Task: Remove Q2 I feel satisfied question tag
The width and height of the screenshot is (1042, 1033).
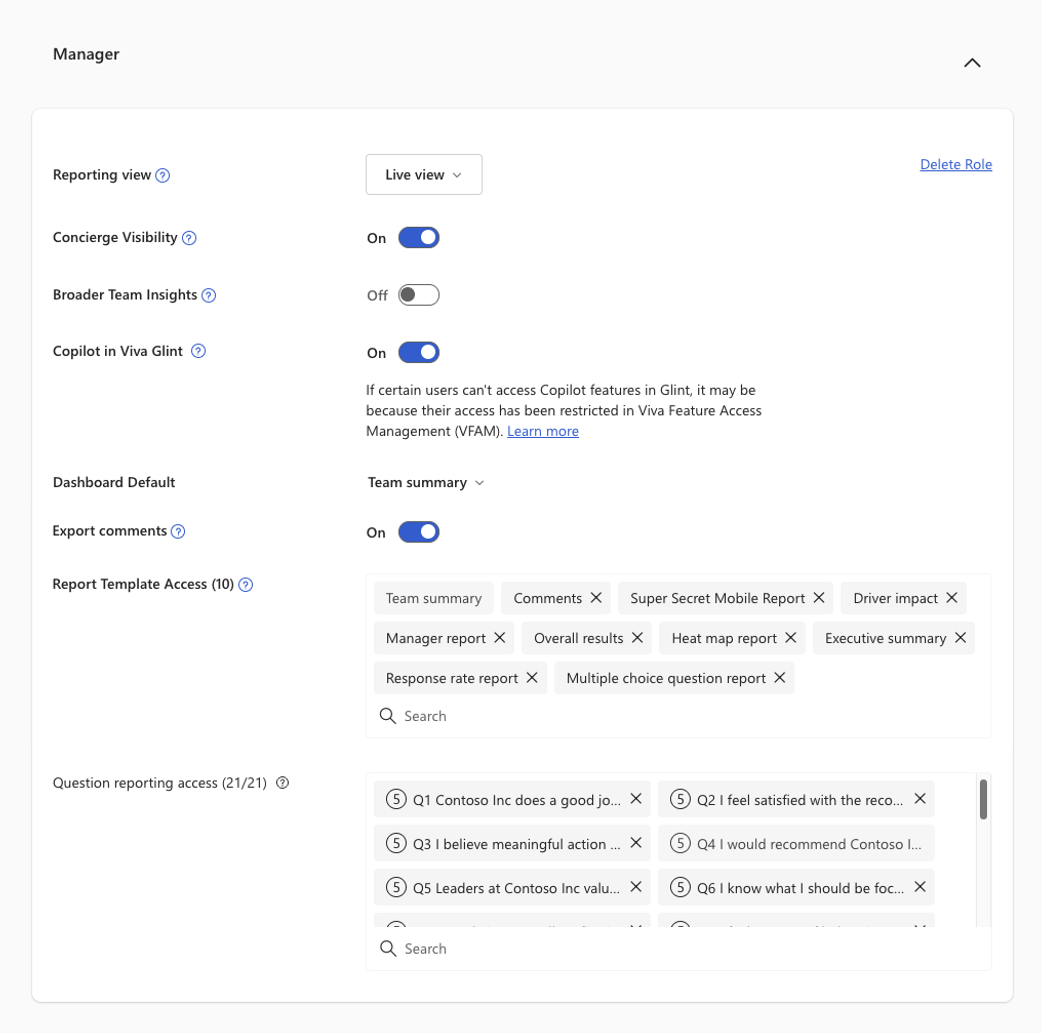Action: pyautogui.click(x=920, y=798)
